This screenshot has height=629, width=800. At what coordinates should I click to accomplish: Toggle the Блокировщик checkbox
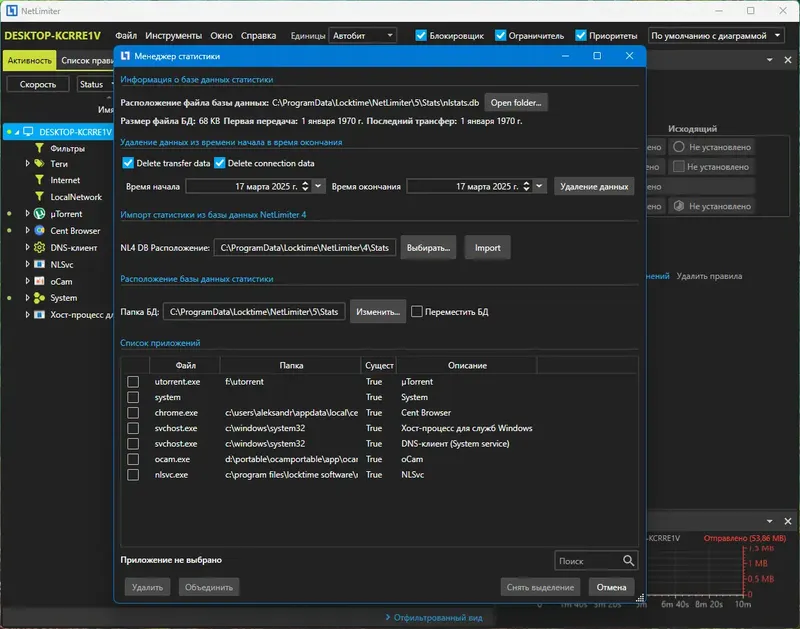[x=421, y=35]
